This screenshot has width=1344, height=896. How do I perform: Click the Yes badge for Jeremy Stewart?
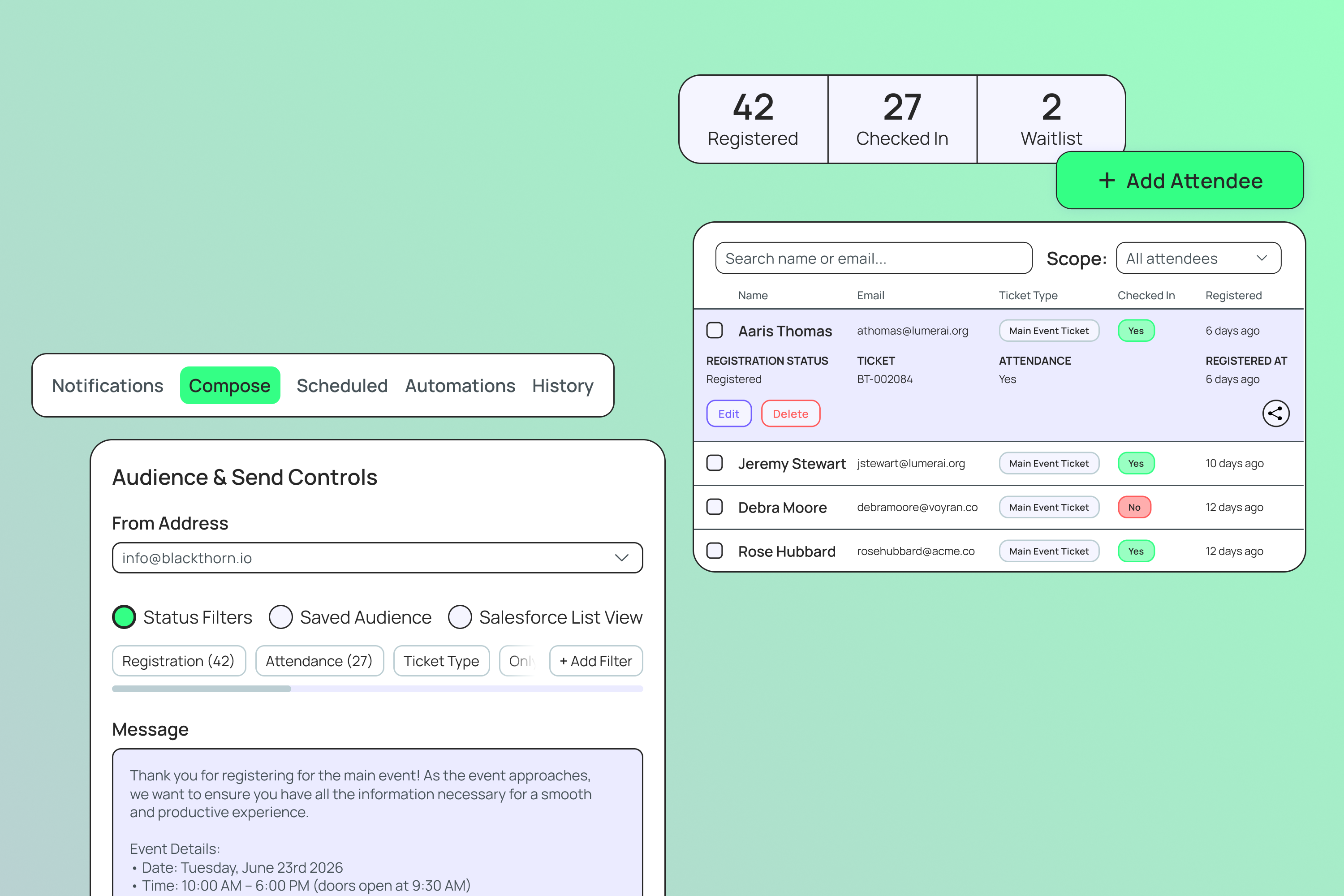coord(1135,463)
